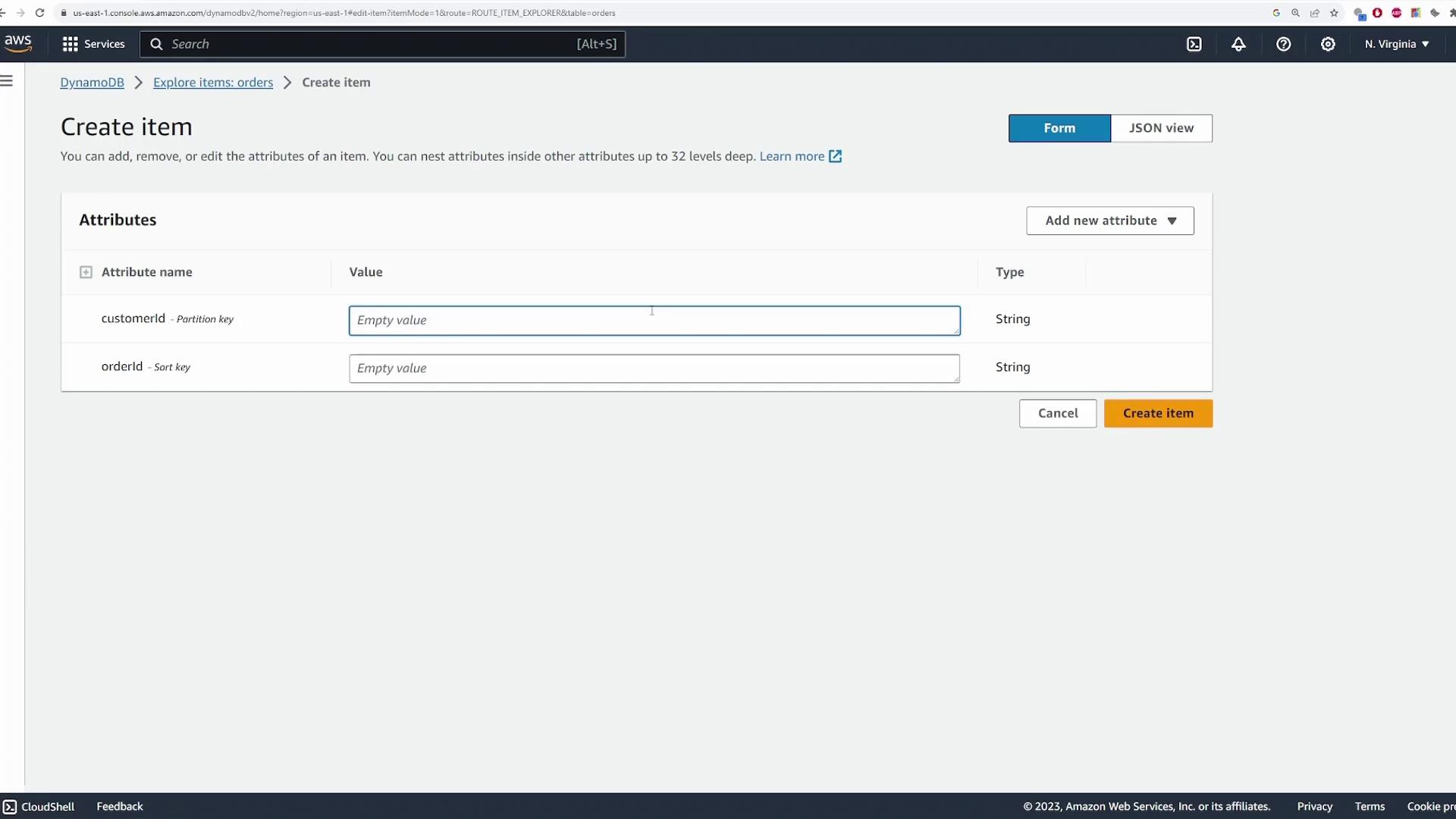
Task: Bookmark page with star icon
Action: pos(1334,13)
